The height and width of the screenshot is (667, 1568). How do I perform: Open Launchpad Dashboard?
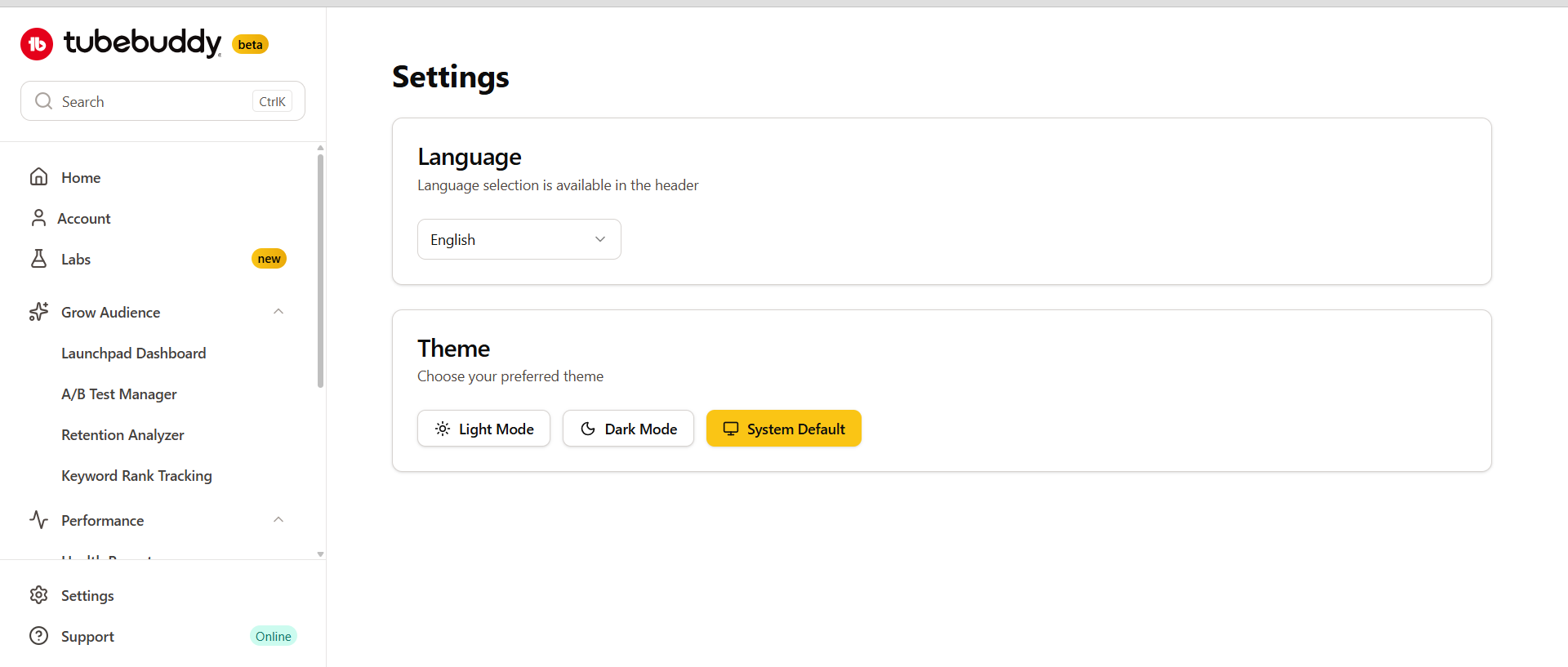pyautogui.click(x=134, y=353)
